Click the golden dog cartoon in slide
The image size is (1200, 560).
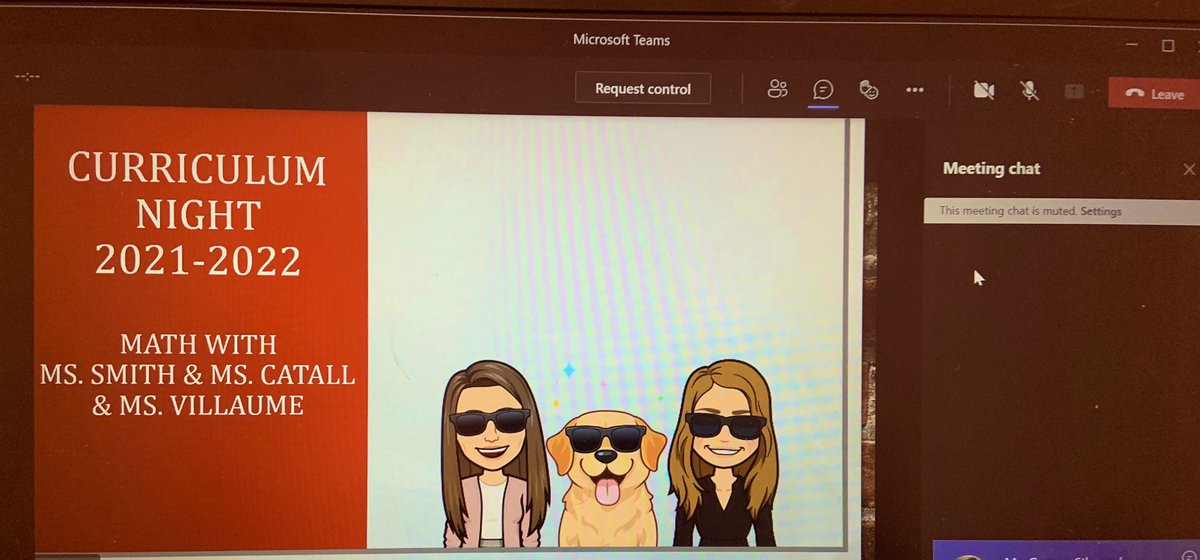coord(606,477)
